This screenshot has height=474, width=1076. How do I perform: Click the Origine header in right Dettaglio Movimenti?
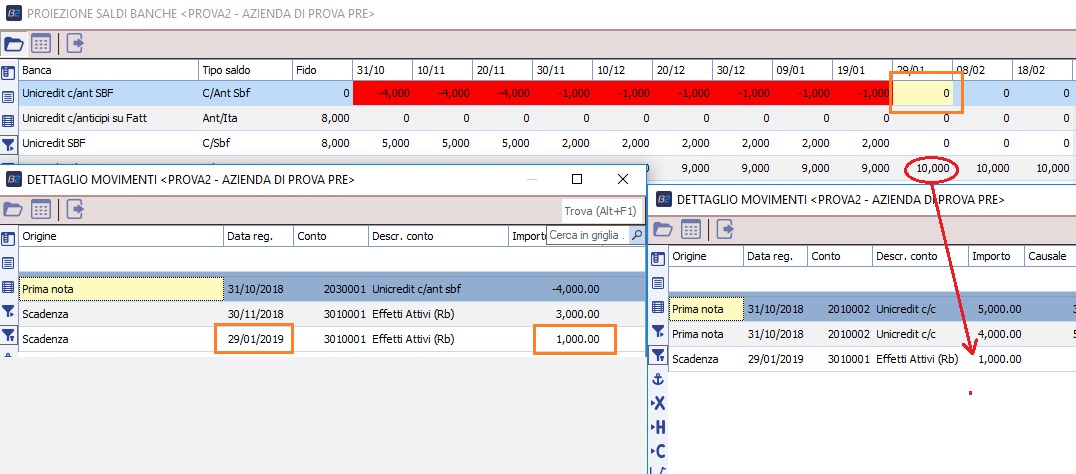(706, 256)
